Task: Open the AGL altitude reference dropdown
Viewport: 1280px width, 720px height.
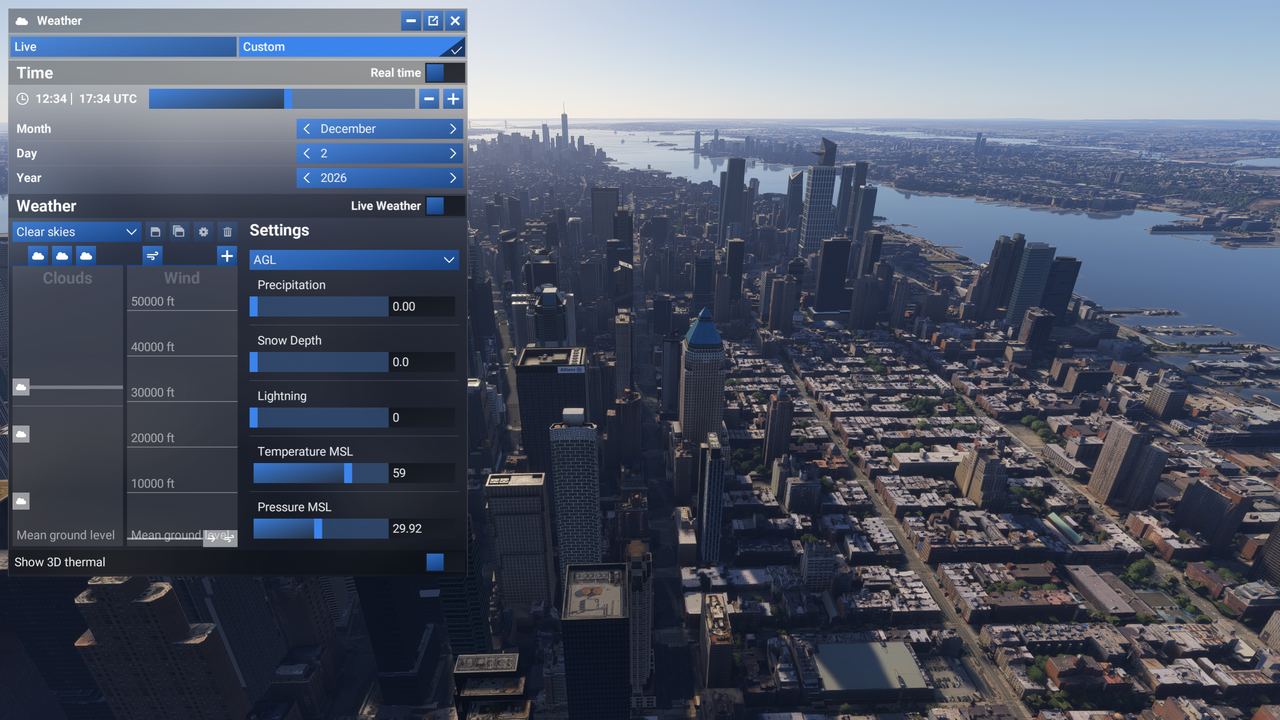Action: point(354,260)
